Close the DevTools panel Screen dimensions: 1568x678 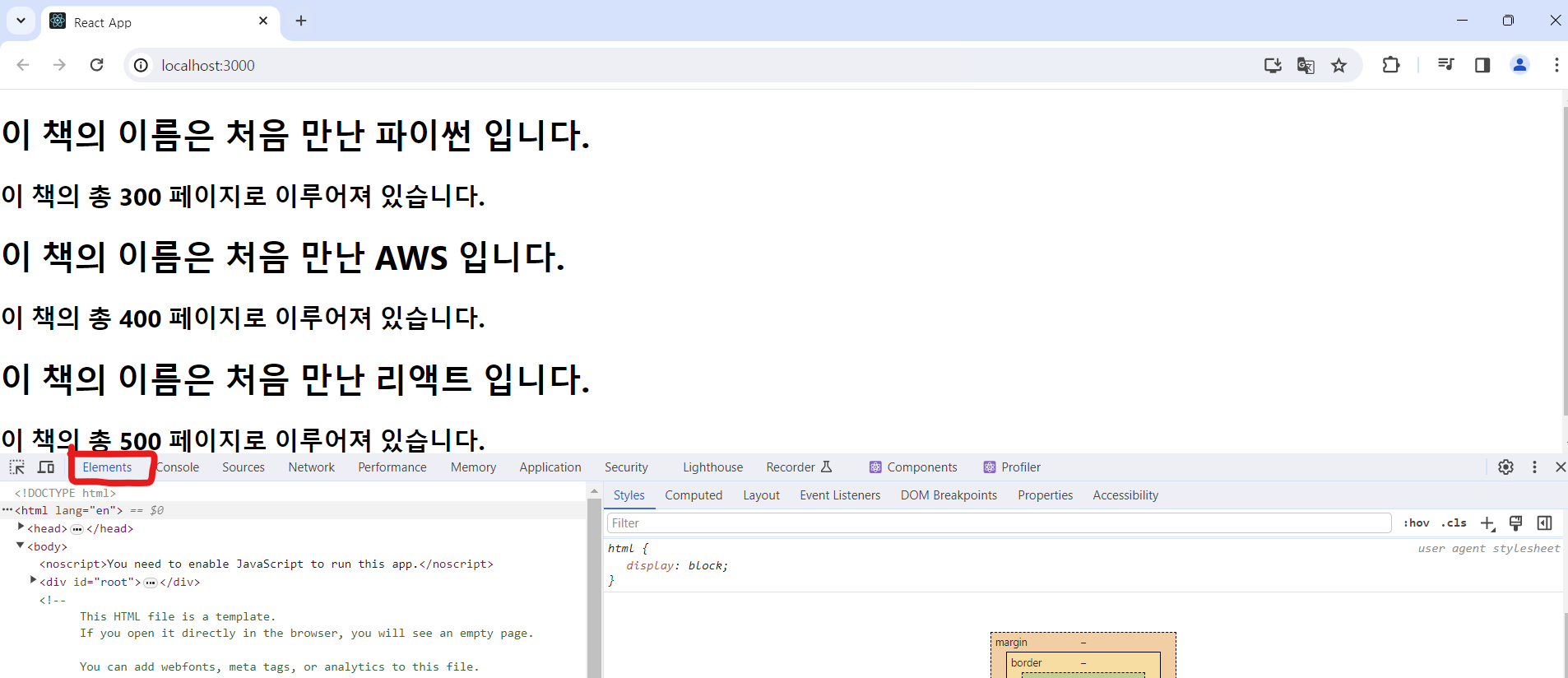1561,467
